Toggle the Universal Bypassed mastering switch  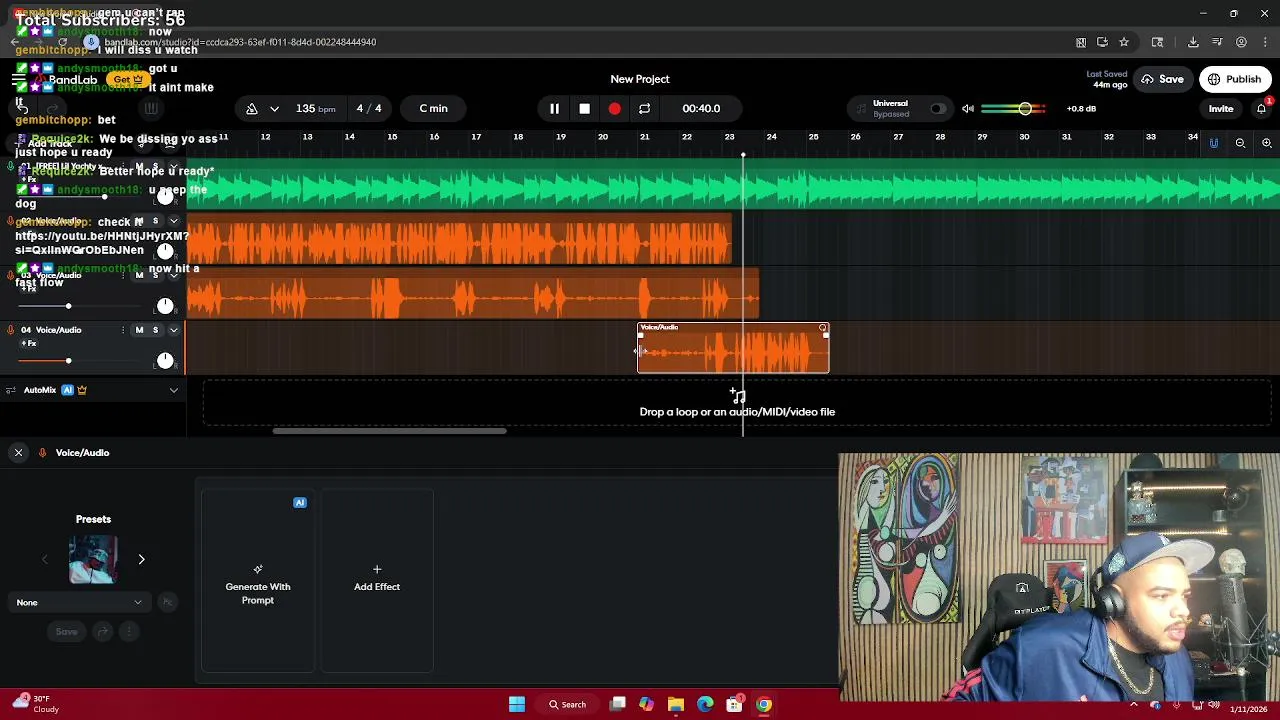coord(937,108)
